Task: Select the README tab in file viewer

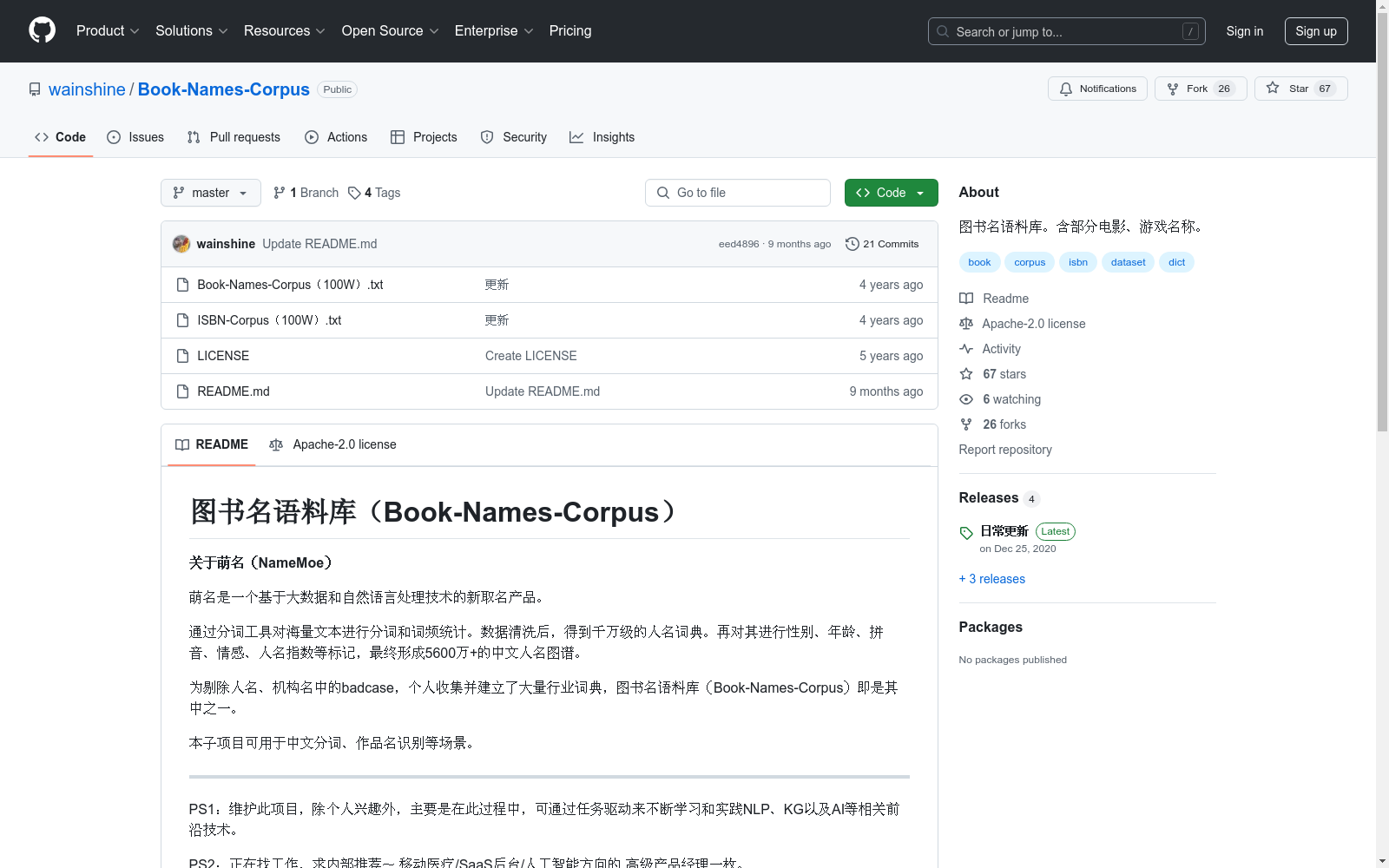Action: (x=212, y=444)
